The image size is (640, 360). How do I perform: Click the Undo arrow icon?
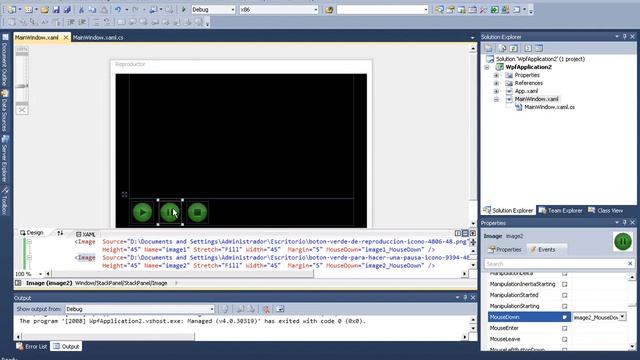tap(118, 9)
